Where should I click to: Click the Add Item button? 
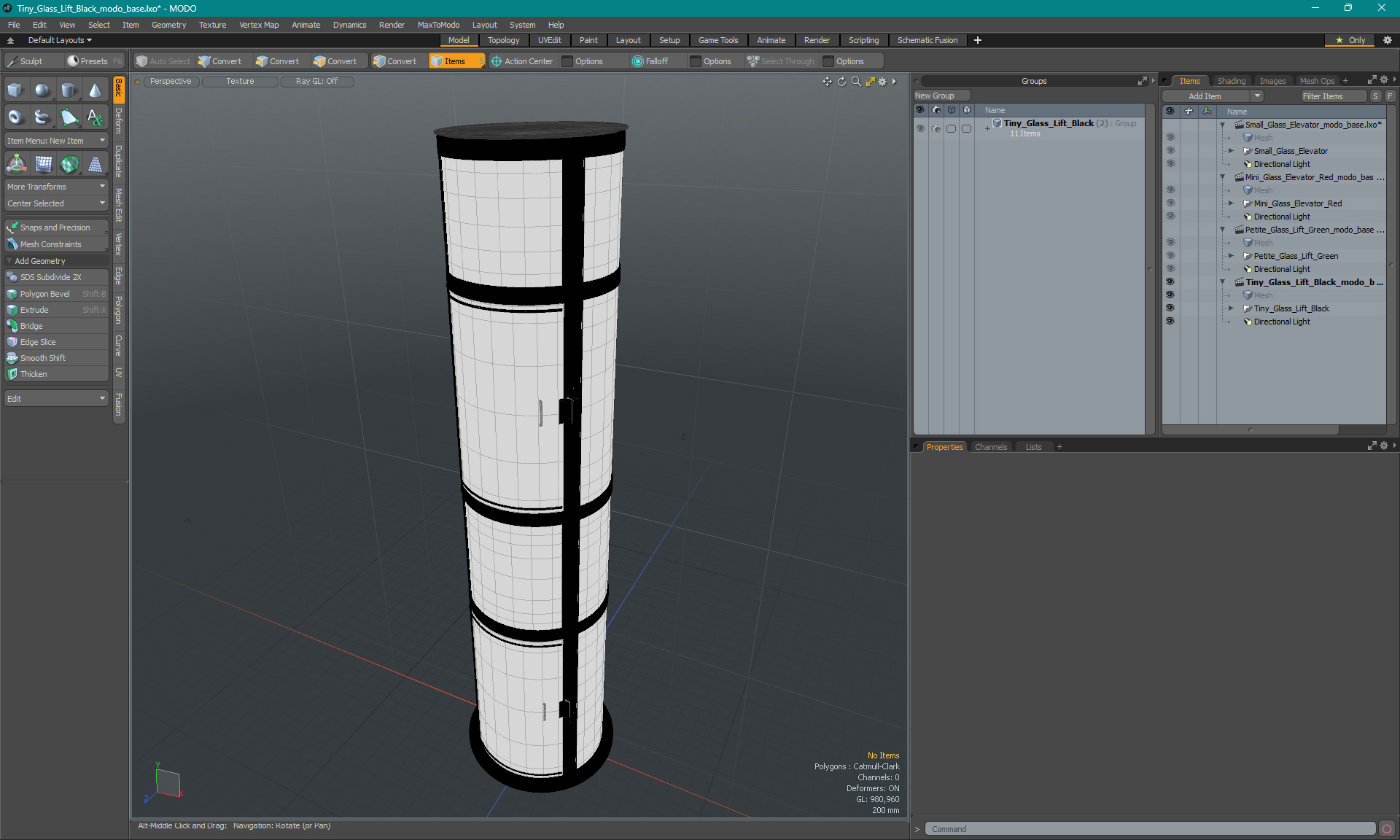[x=1207, y=96]
